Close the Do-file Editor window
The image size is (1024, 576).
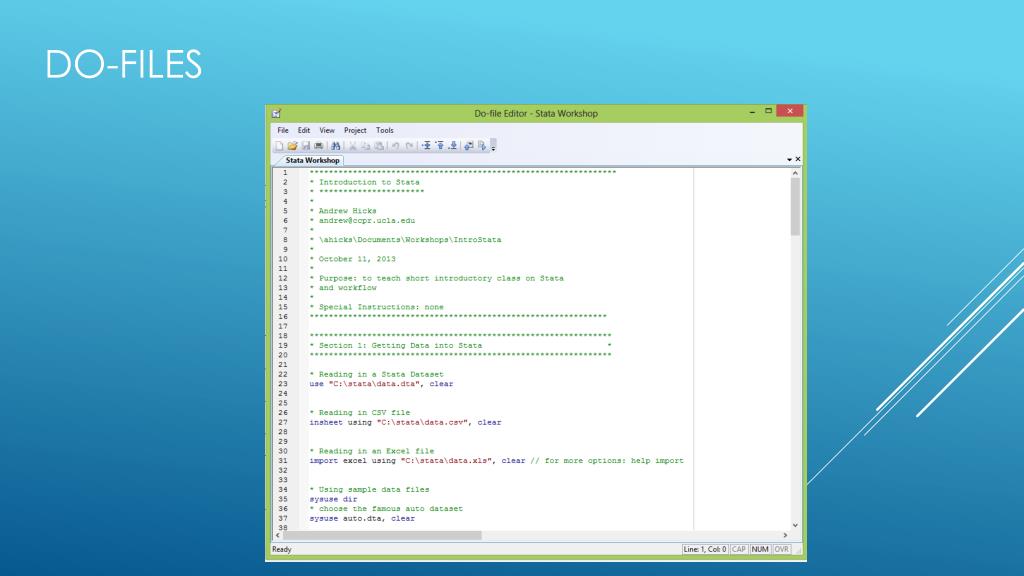coord(790,111)
